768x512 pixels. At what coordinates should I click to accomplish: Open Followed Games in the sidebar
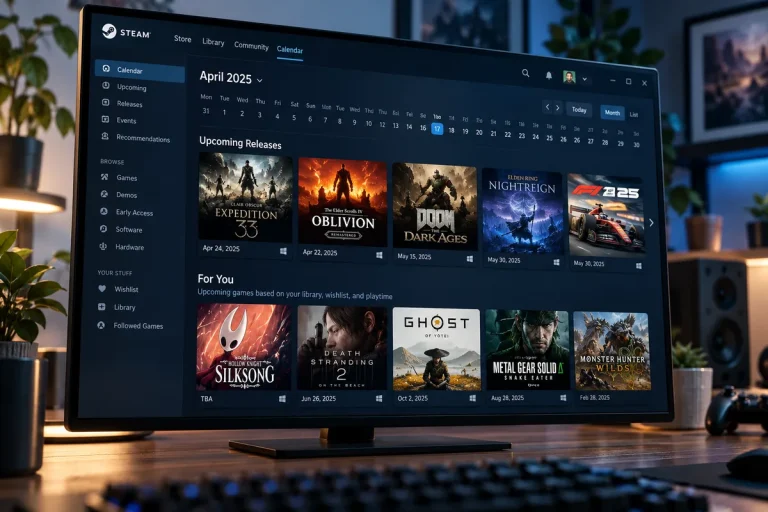(138, 326)
